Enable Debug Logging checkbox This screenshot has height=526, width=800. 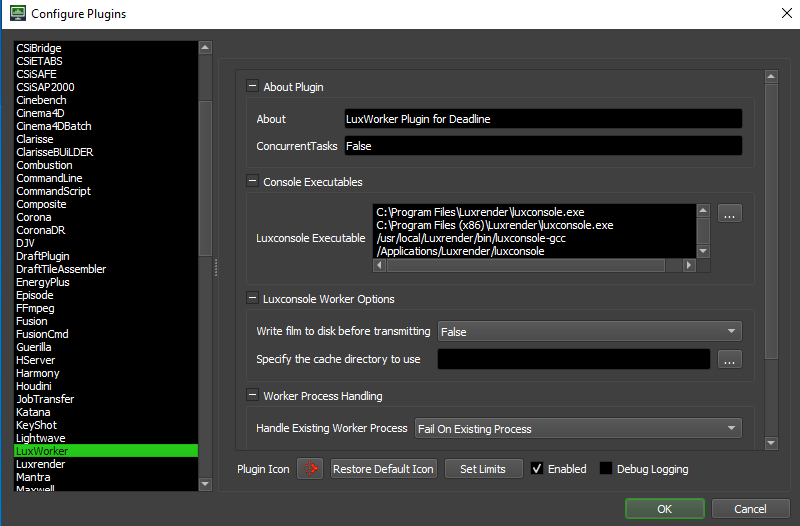point(606,469)
